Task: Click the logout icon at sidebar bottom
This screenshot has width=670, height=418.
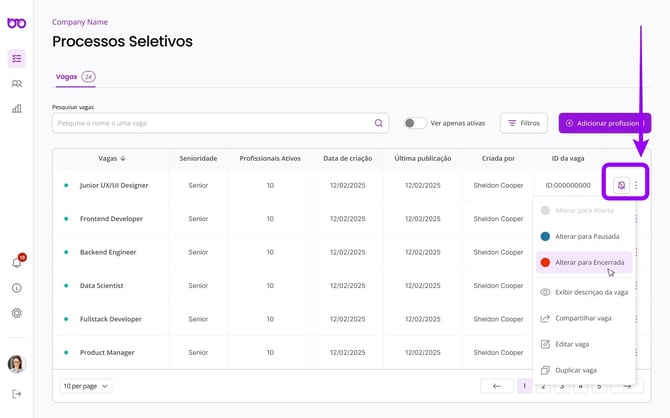Action: 16,393
